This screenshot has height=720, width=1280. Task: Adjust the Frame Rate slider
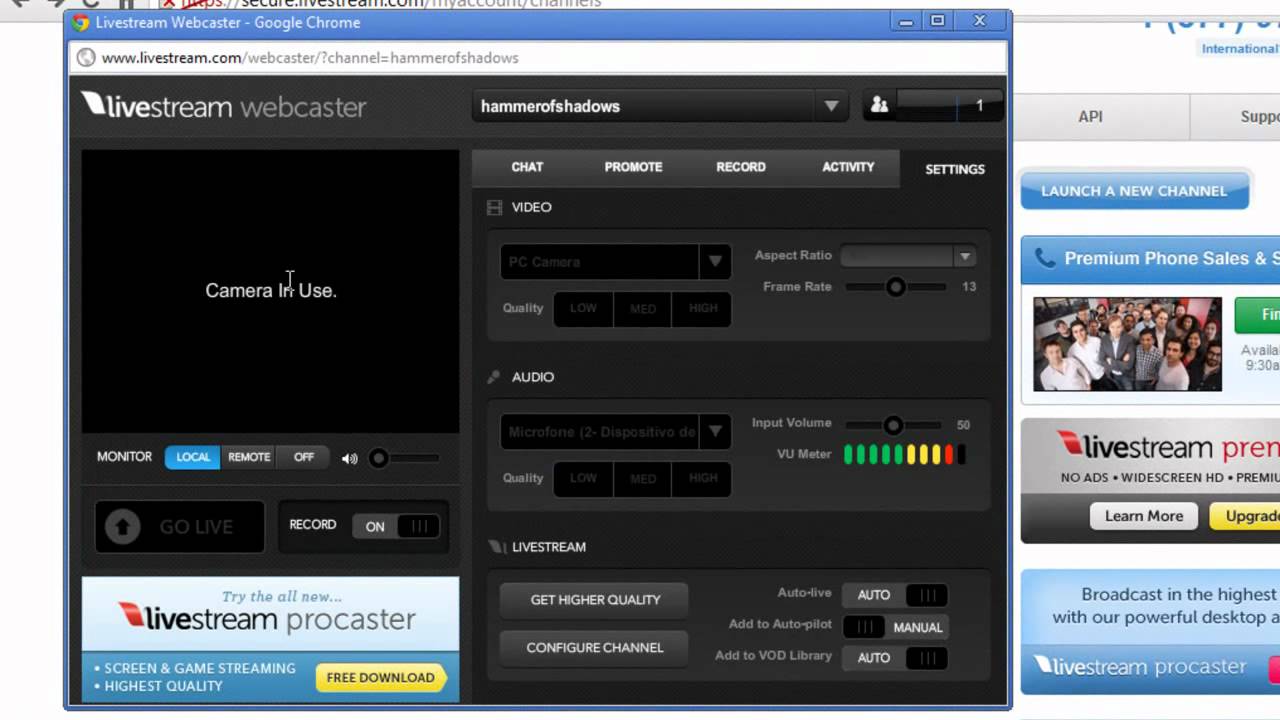[x=896, y=287]
